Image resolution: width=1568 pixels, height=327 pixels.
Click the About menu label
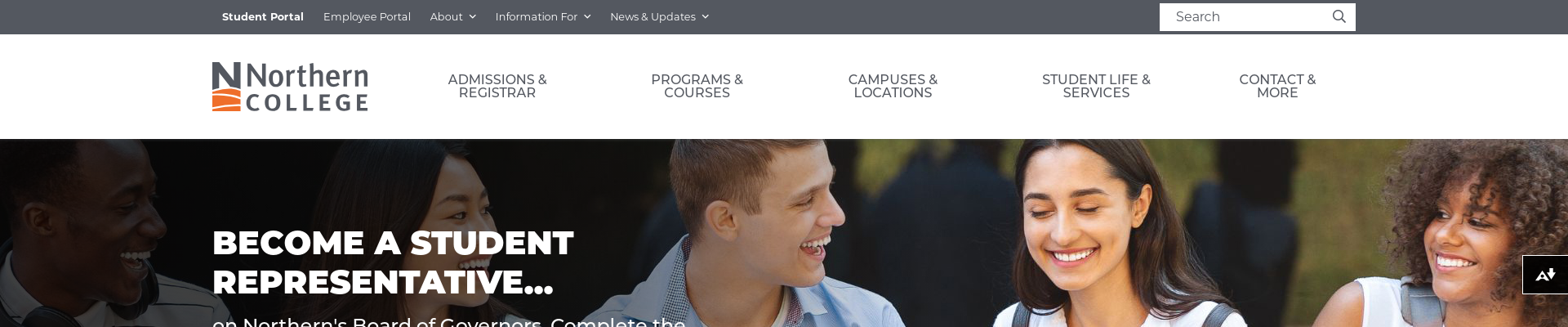pyautogui.click(x=446, y=16)
